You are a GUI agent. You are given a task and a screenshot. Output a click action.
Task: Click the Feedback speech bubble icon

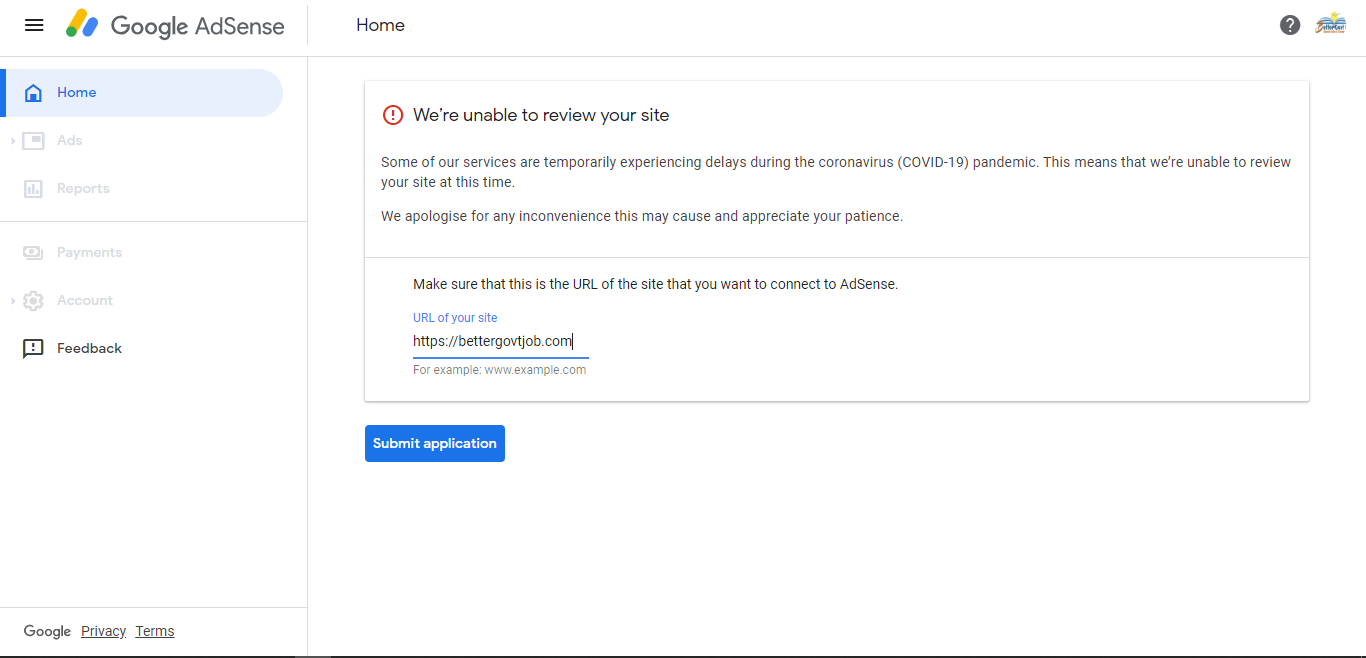(33, 349)
